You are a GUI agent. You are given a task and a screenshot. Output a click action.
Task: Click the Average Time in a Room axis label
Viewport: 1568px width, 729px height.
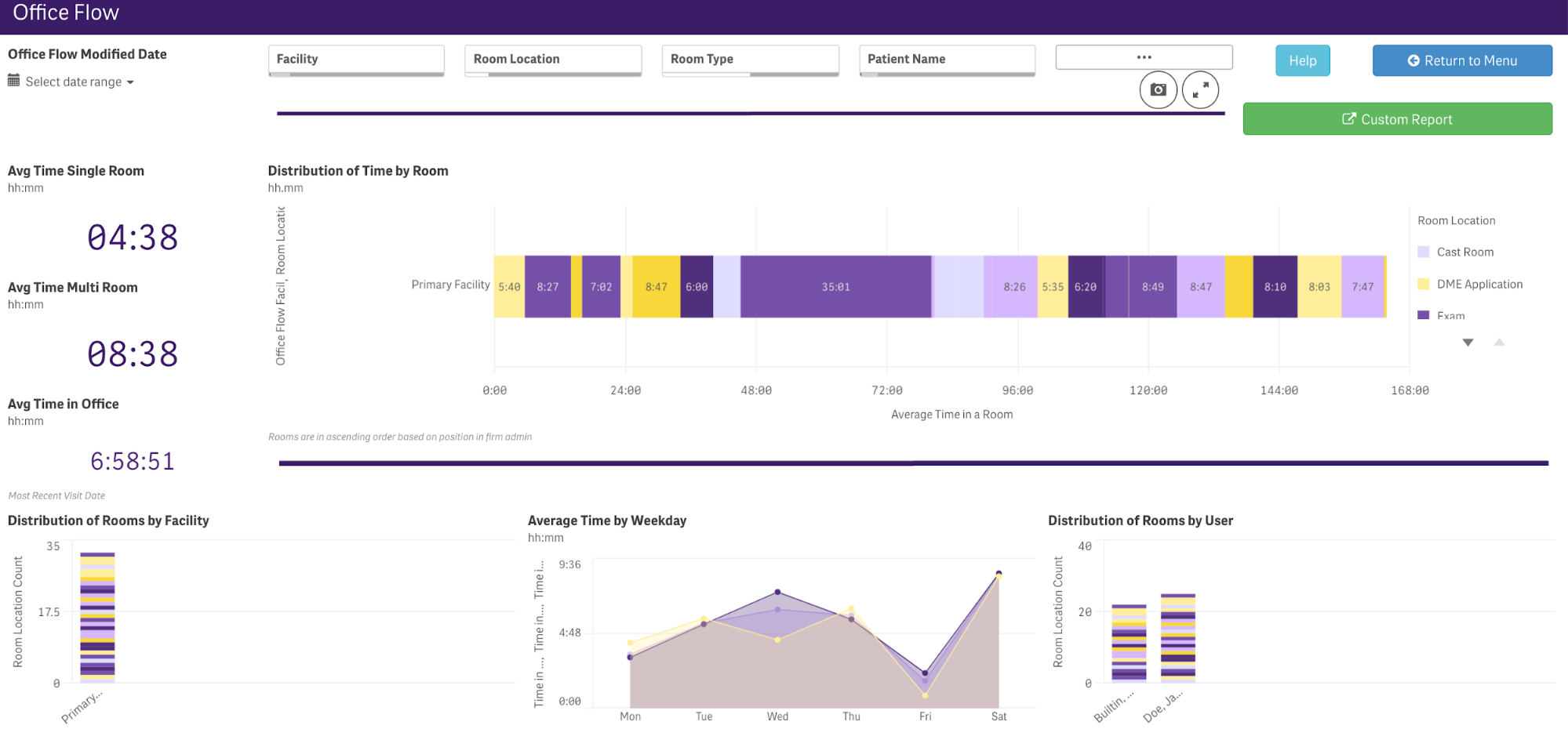pos(951,415)
